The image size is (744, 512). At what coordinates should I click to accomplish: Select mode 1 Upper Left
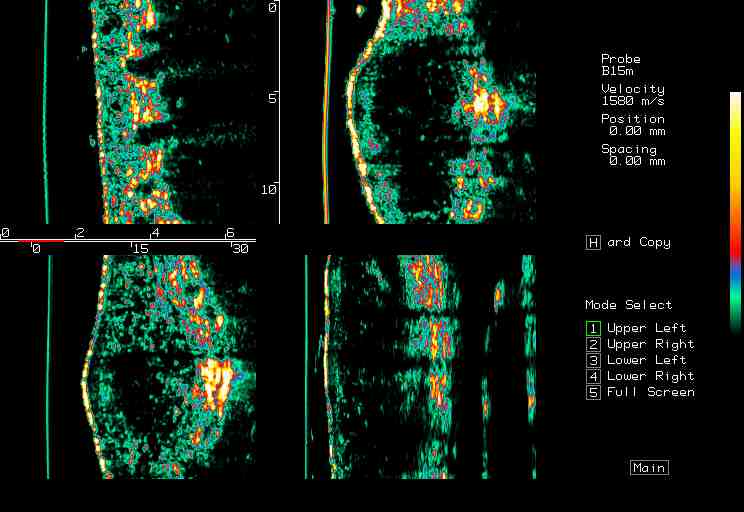click(x=636, y=328)
